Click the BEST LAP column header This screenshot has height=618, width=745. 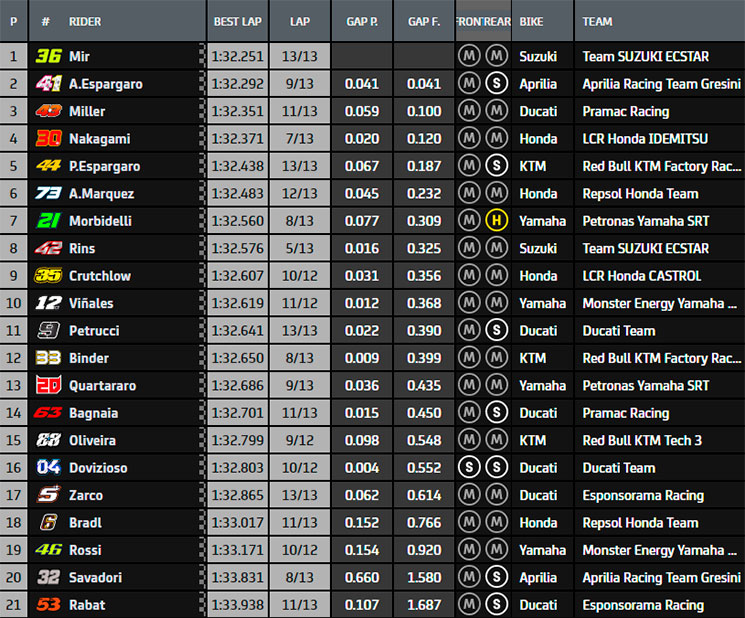click(x=238, y=22)
